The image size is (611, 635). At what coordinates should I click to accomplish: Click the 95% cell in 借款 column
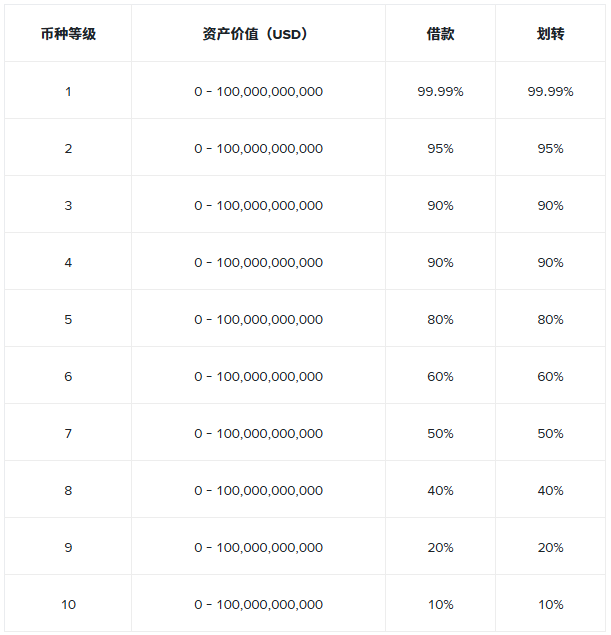point(440,148)
